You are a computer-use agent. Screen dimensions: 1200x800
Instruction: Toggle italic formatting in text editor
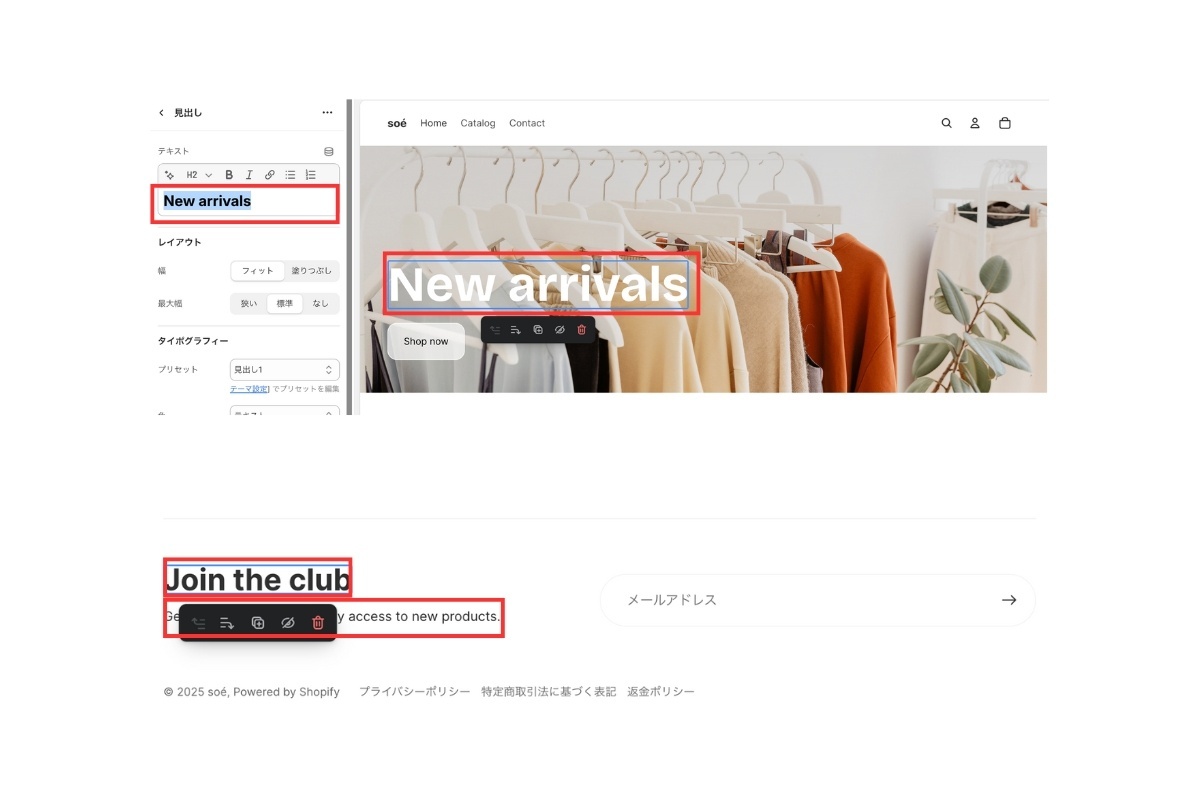(249, 175)
